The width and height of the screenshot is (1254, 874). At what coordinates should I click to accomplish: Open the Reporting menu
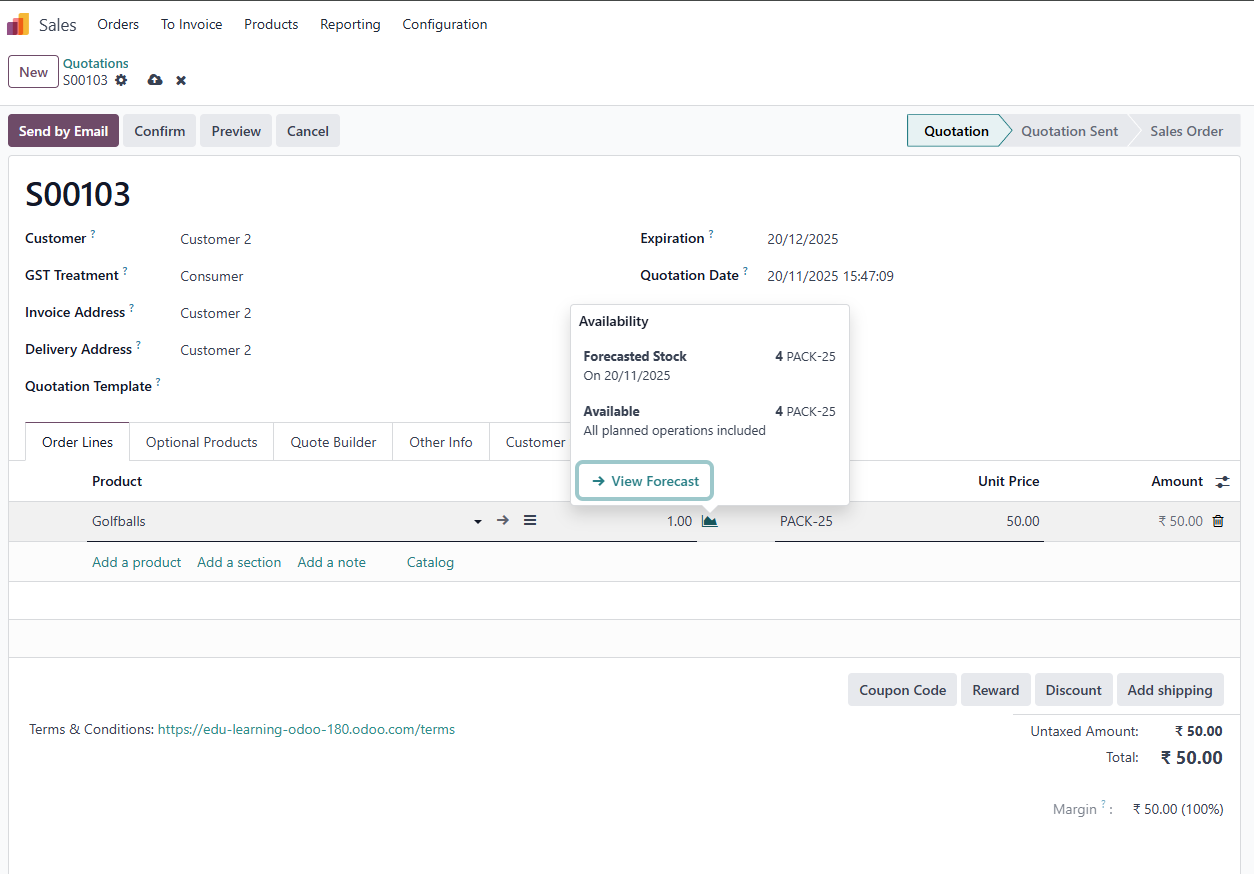pos(350,24)
